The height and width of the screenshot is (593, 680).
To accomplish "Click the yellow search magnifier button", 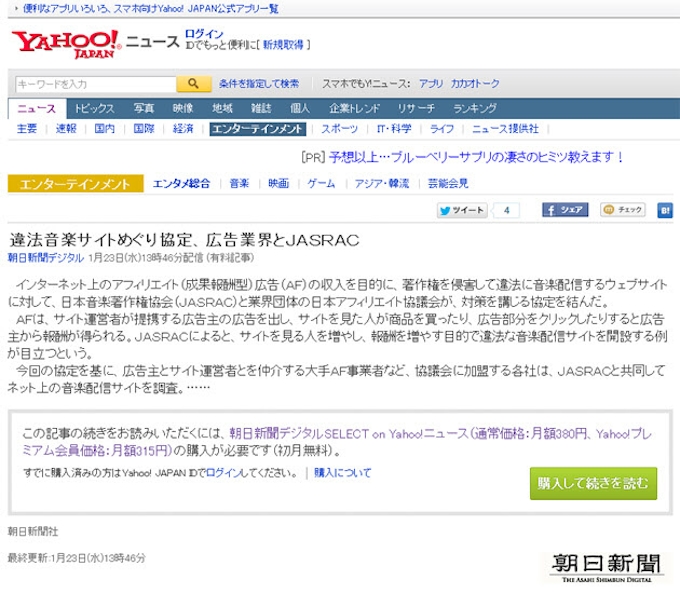I will (x=193, y=84).
